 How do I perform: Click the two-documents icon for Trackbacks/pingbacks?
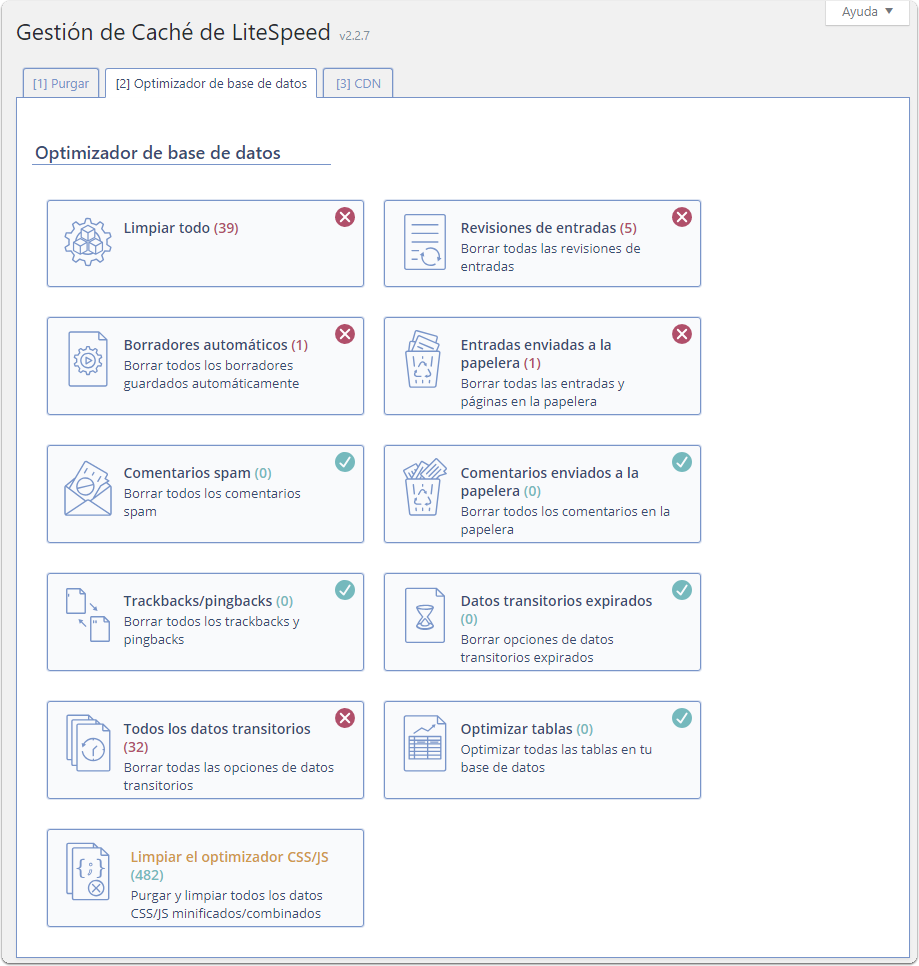click(88, 615)
